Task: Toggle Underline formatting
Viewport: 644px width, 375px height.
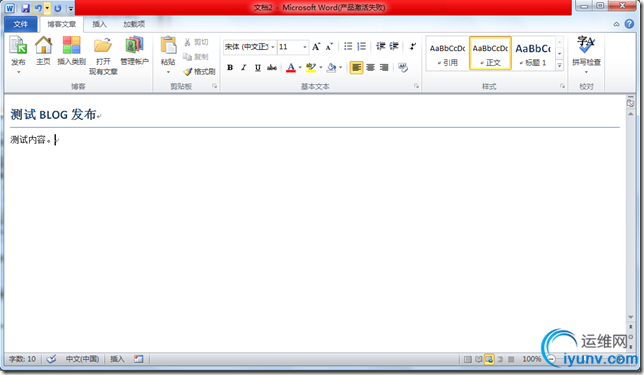Action: pyautogui.click(x=258, y=67)
